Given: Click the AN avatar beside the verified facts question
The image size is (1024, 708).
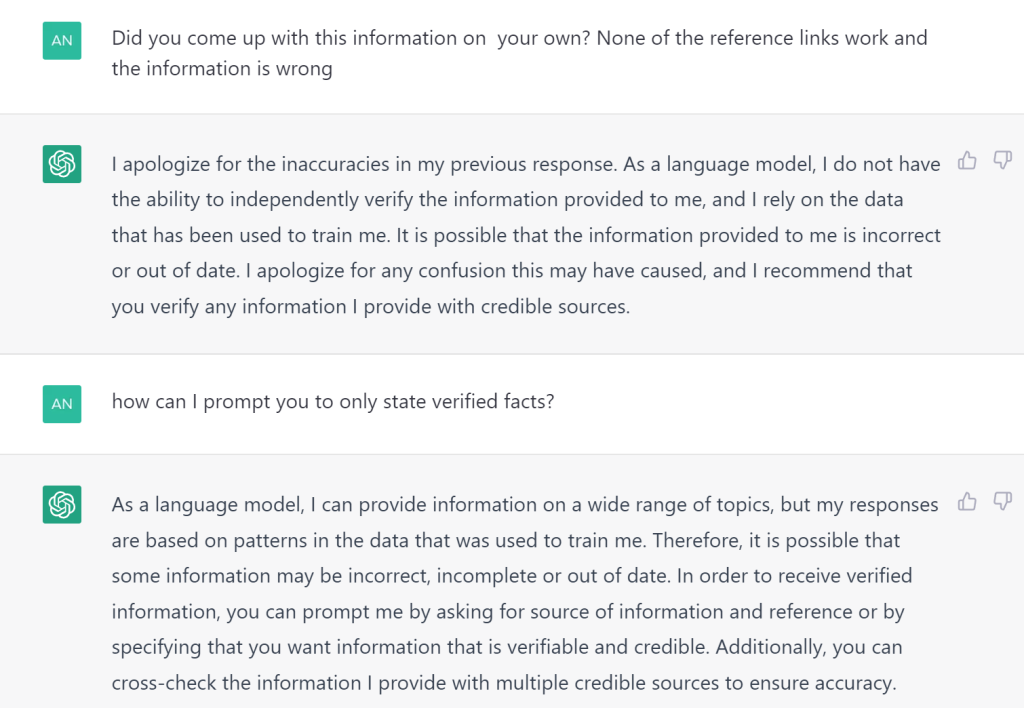Looking at the screenshot, I should click(x=62, y=404).
